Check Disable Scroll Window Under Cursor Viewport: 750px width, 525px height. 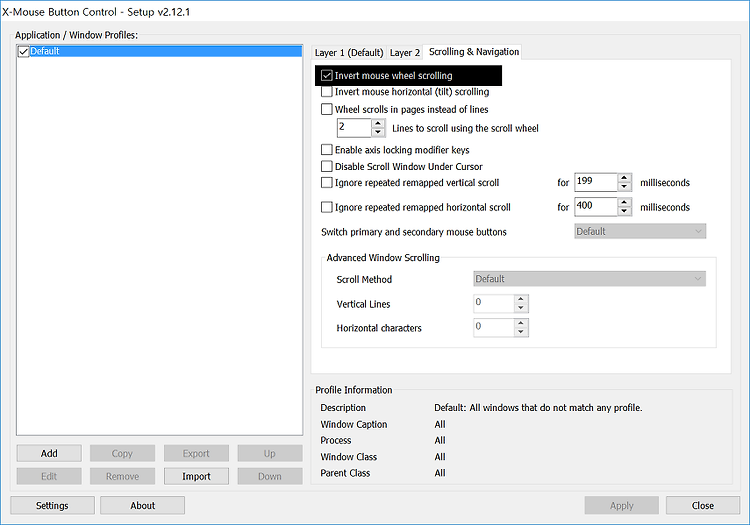pyautogui.click(x=327, y=166)
